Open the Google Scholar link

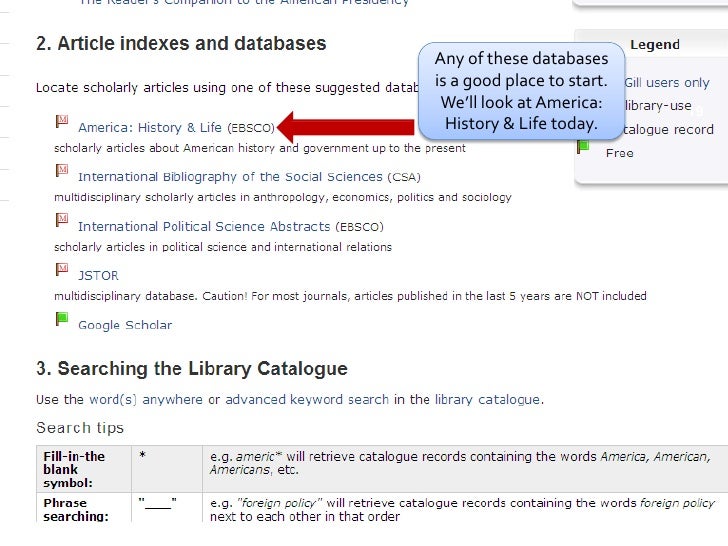pyautogui.click(x=125, y=325)
